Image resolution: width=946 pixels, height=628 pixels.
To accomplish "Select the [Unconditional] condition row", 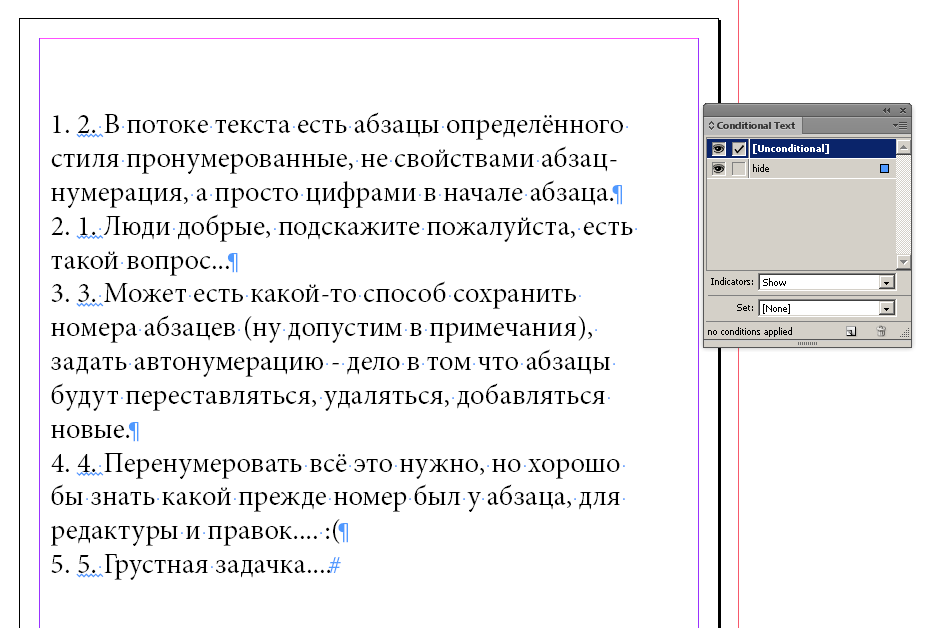I will tap(802, 148).
